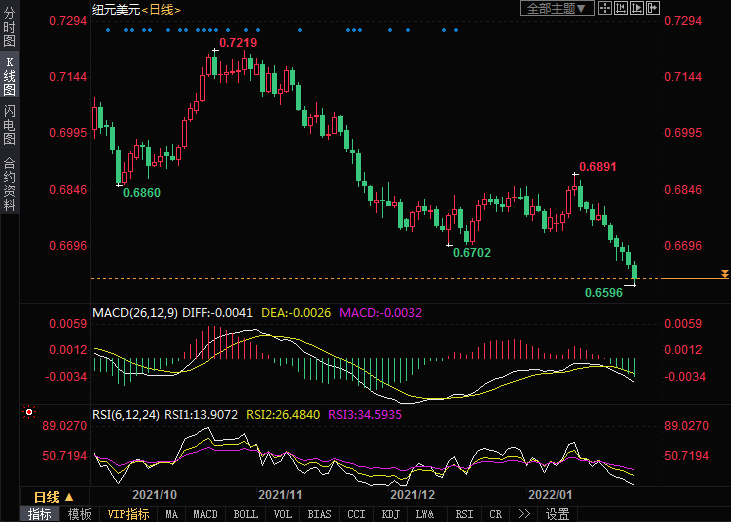The height and width of the screenshot is (522, 731).
Task: Click the small marker icon left of RSI panel
Action: (x=28, y=412)
